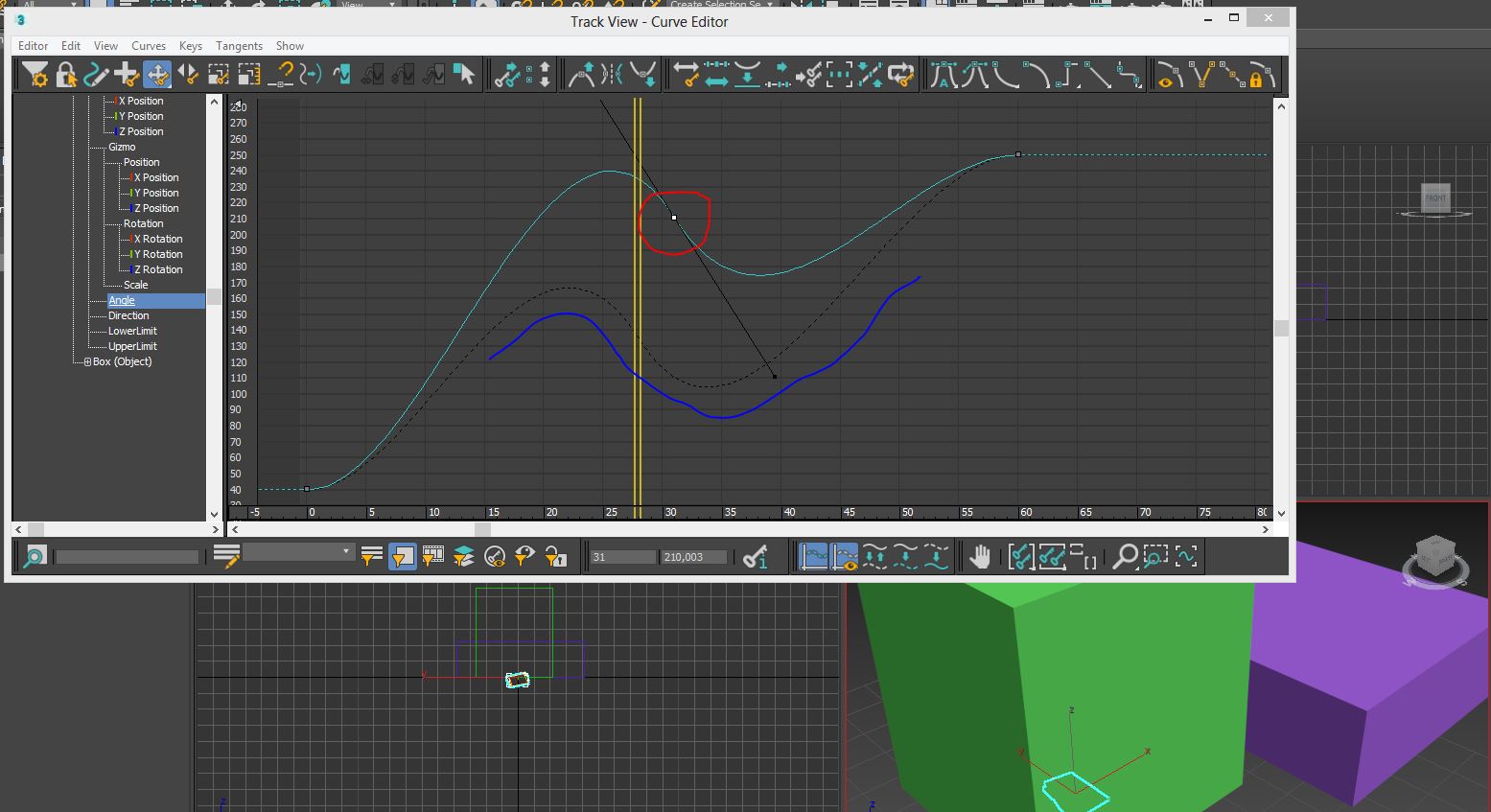Toggle Lock Tangents padlock button
Image resolution: width=1491 pixels, height=812 pixels.
1258,75
